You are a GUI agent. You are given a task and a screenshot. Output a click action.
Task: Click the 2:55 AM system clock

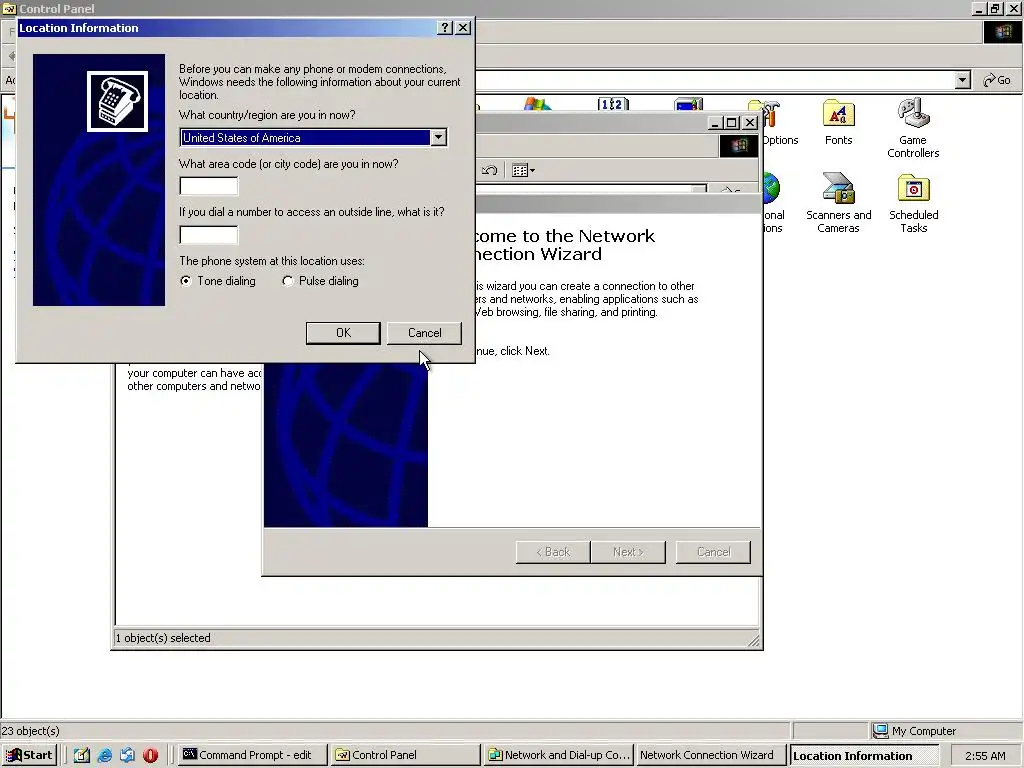(985, 756)
